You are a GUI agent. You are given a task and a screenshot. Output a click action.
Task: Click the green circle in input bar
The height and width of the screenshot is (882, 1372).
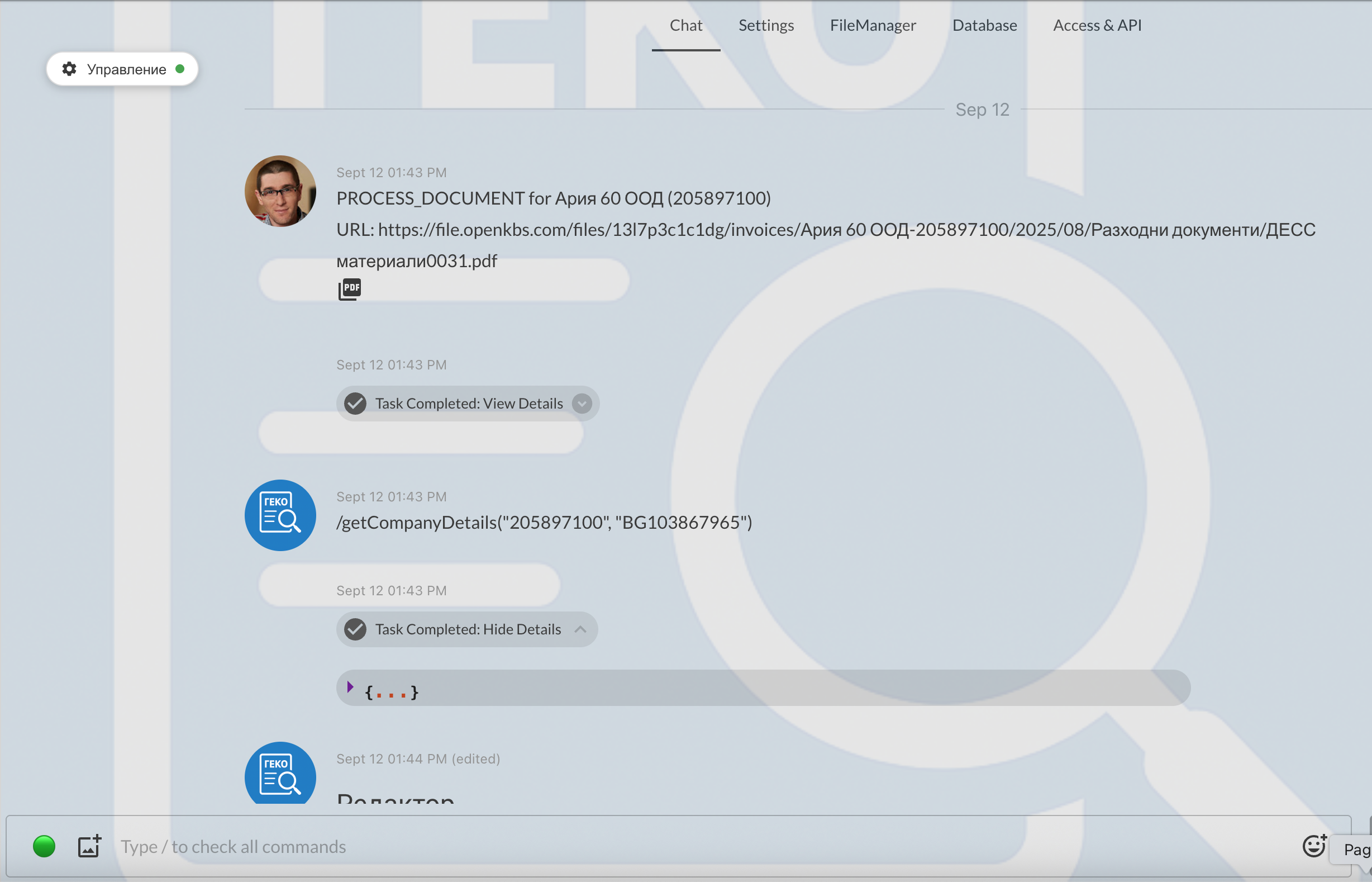click(44, 846)
